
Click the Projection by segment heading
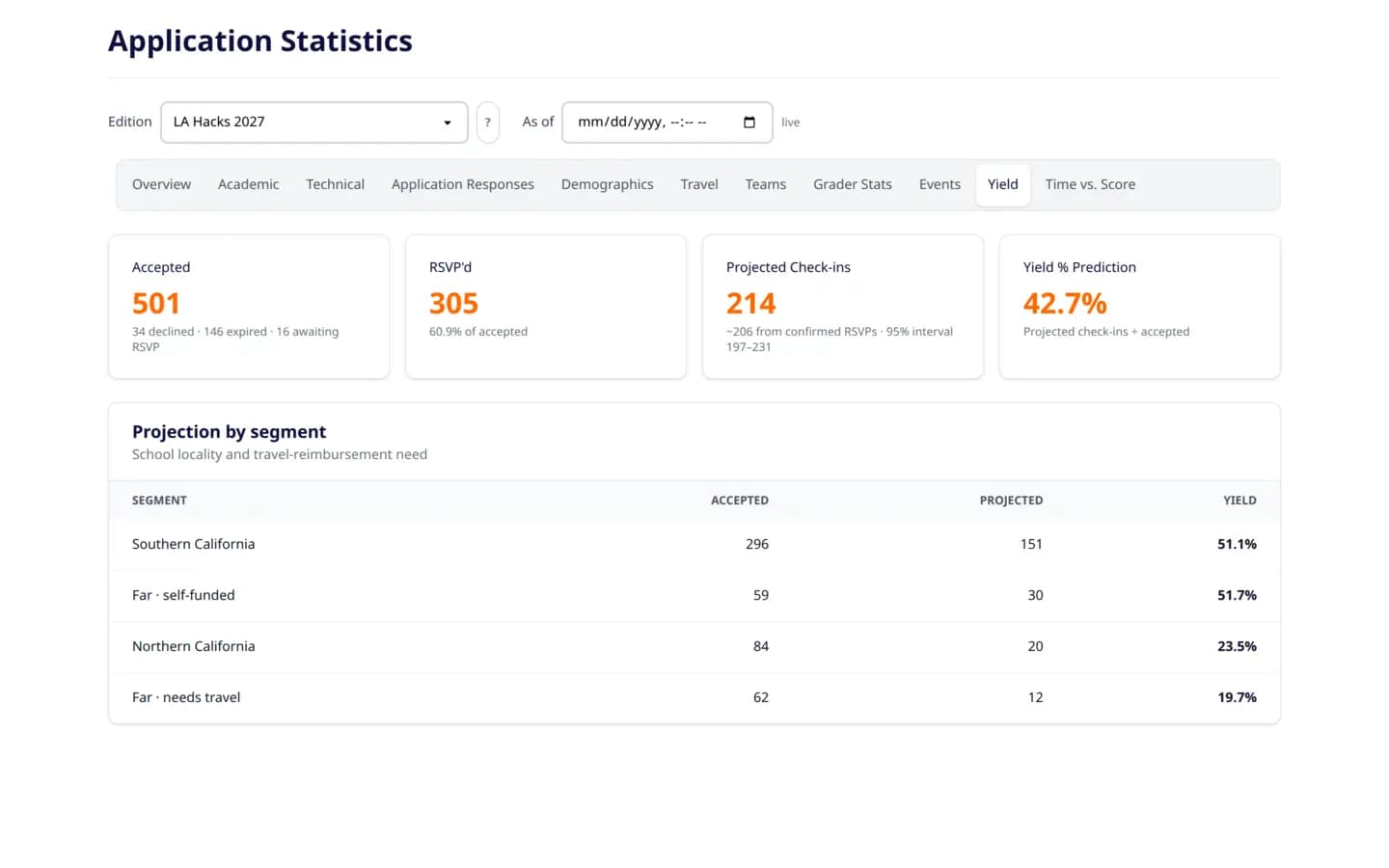pyautogui.click(x=229, y=432)
